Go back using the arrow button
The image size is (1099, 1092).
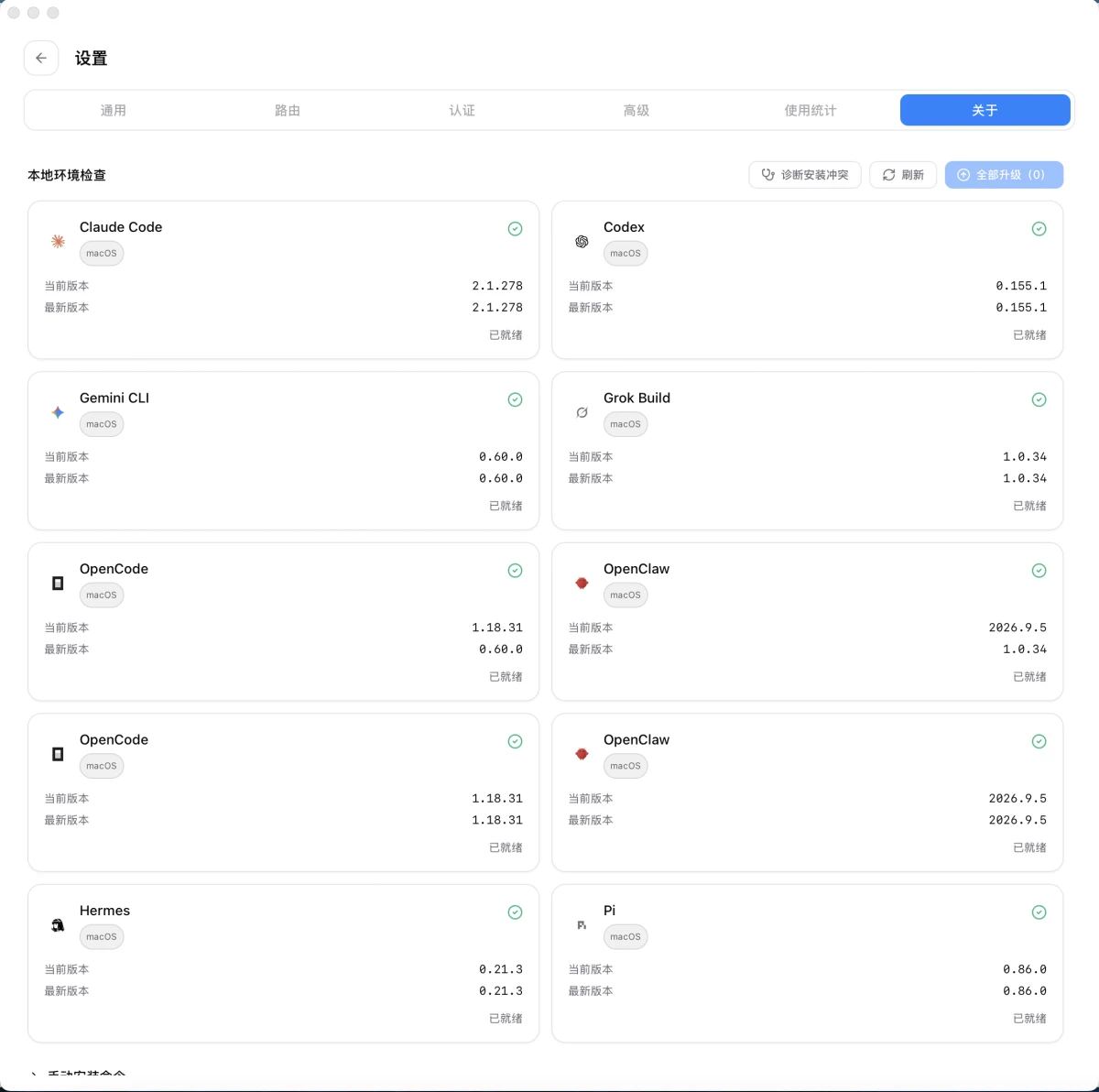click(41, 58)
